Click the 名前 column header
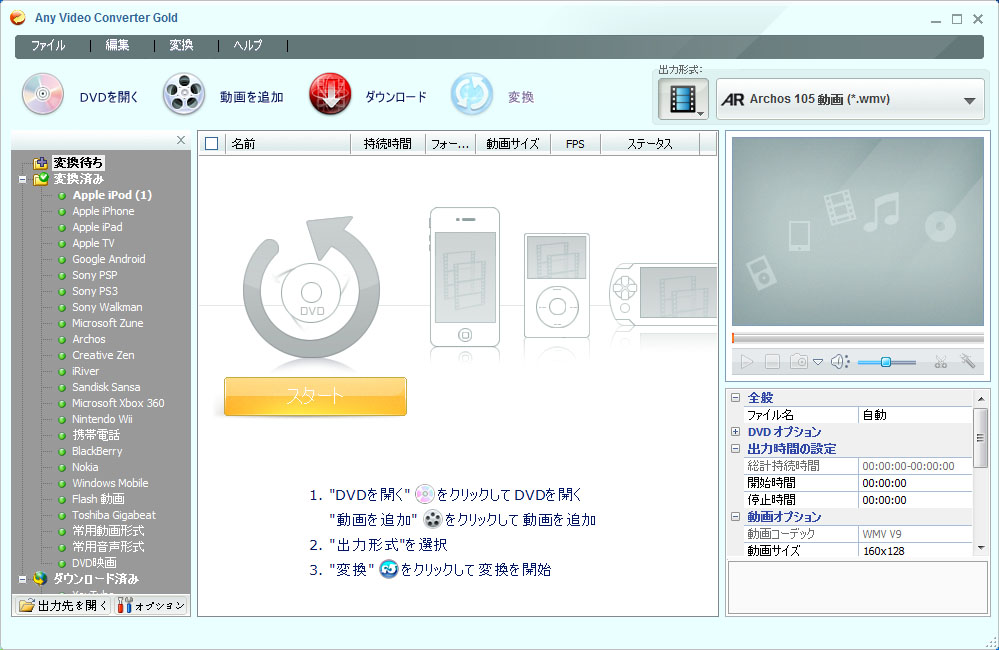 (x=287, y=144)
